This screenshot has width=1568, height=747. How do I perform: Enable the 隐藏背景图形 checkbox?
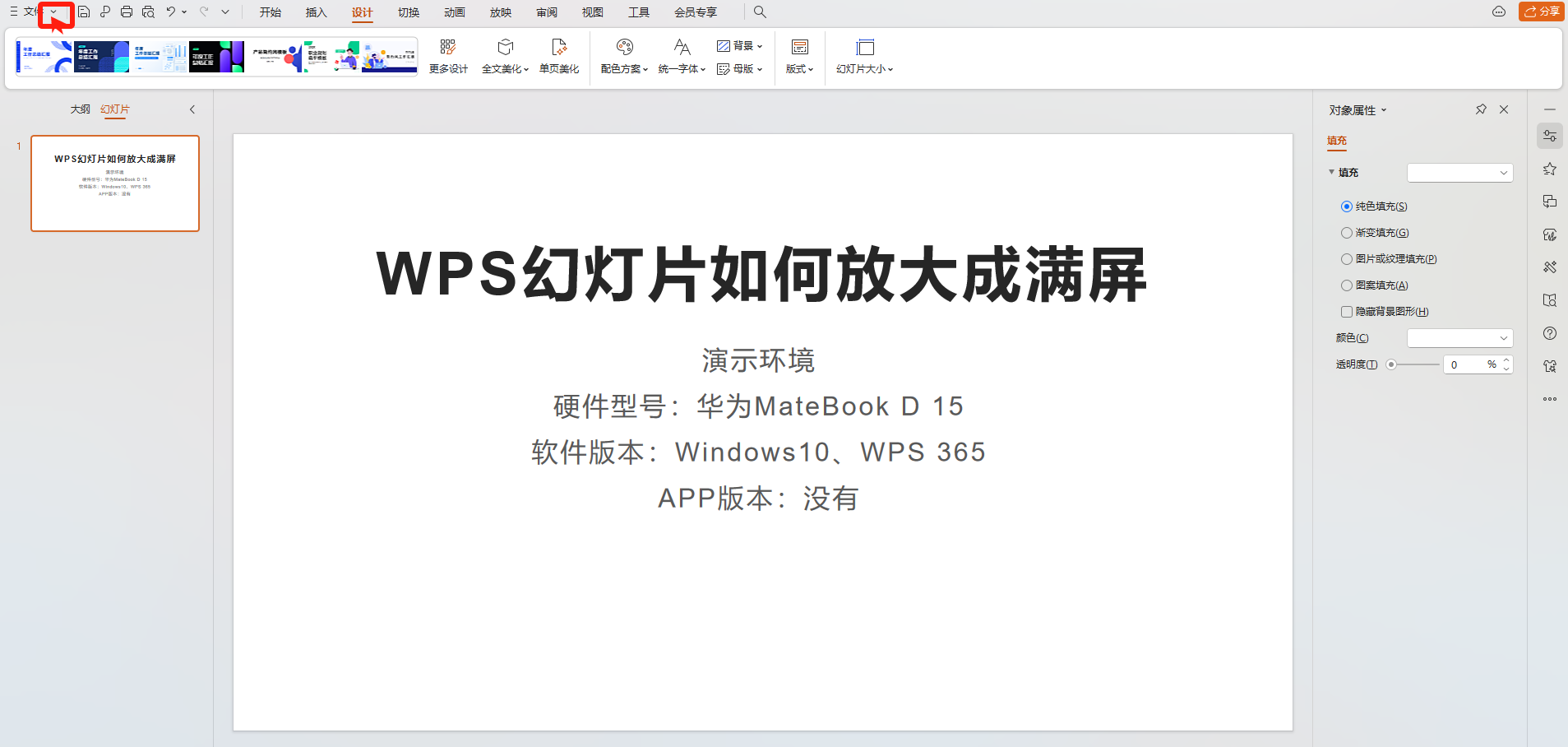1346,312
